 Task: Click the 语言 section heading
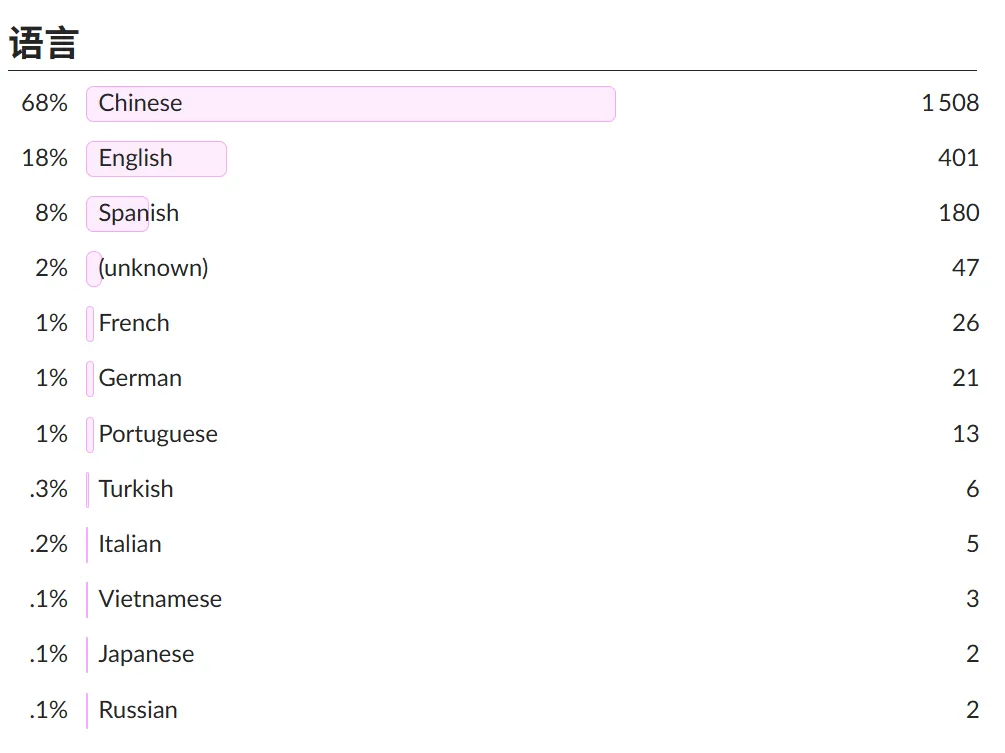click(x=44, y=44)
